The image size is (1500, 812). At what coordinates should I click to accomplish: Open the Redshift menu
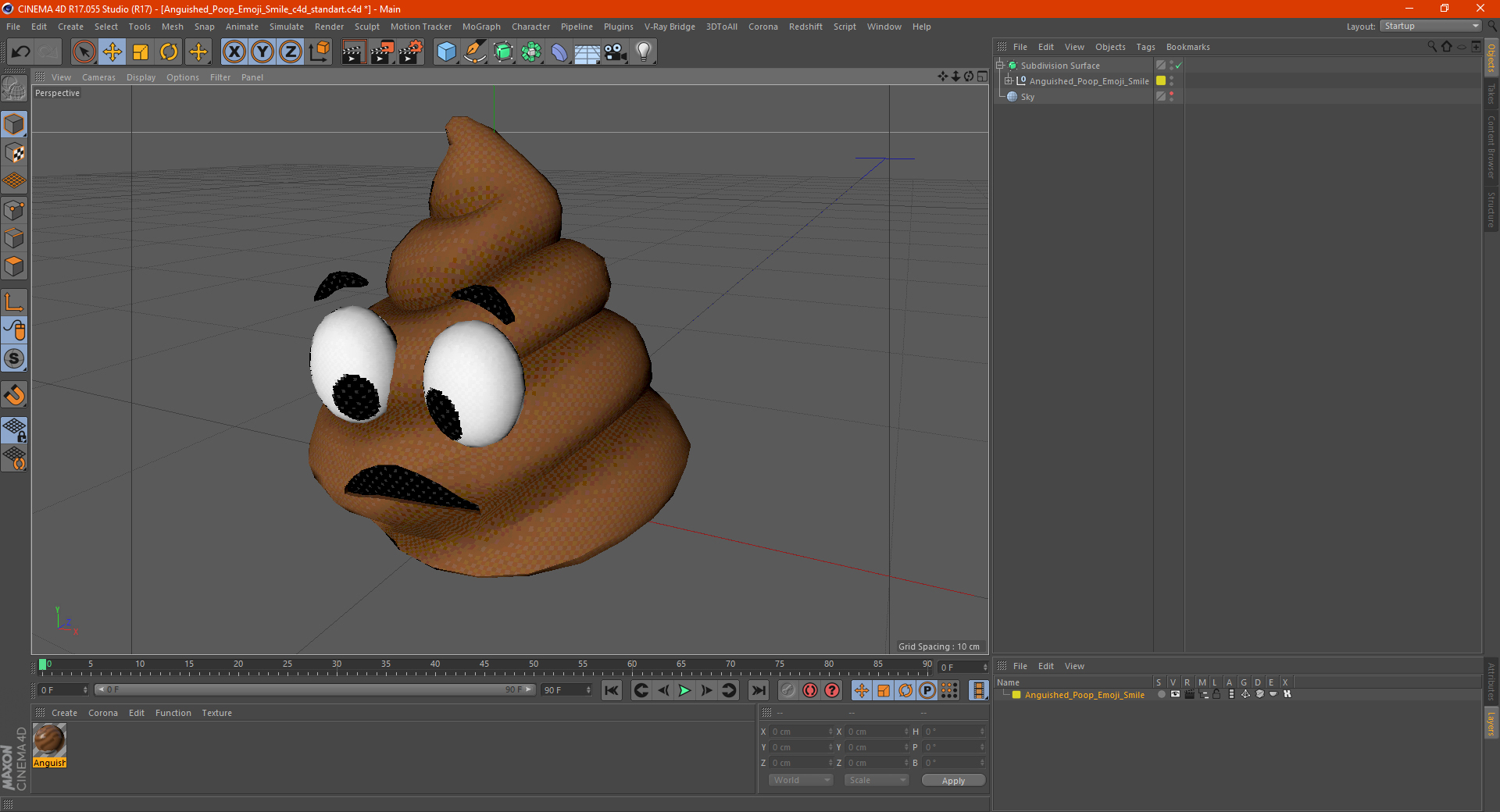click(805, 27)
